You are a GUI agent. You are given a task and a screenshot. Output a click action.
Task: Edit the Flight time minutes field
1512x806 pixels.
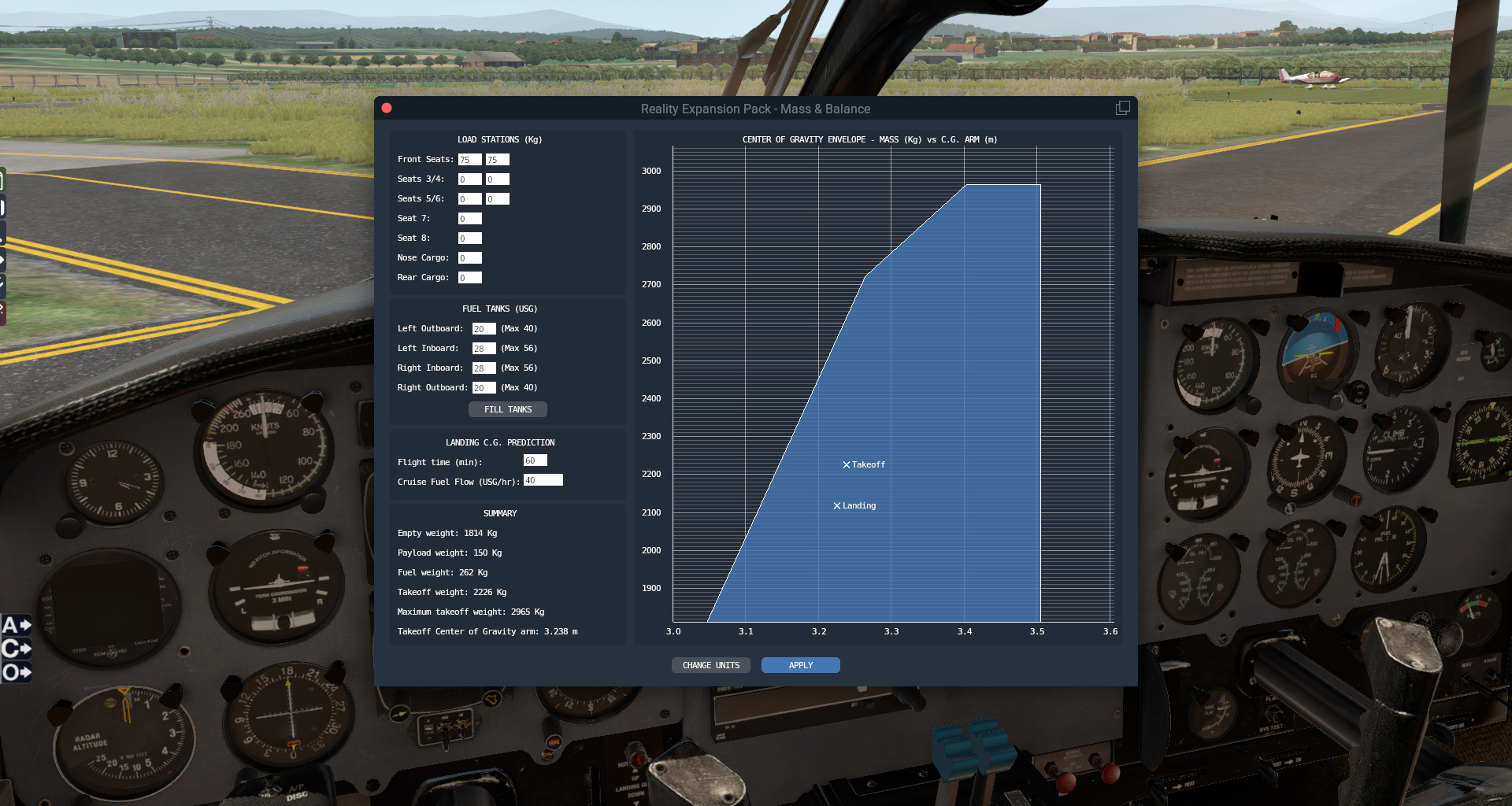click(535, 460)
